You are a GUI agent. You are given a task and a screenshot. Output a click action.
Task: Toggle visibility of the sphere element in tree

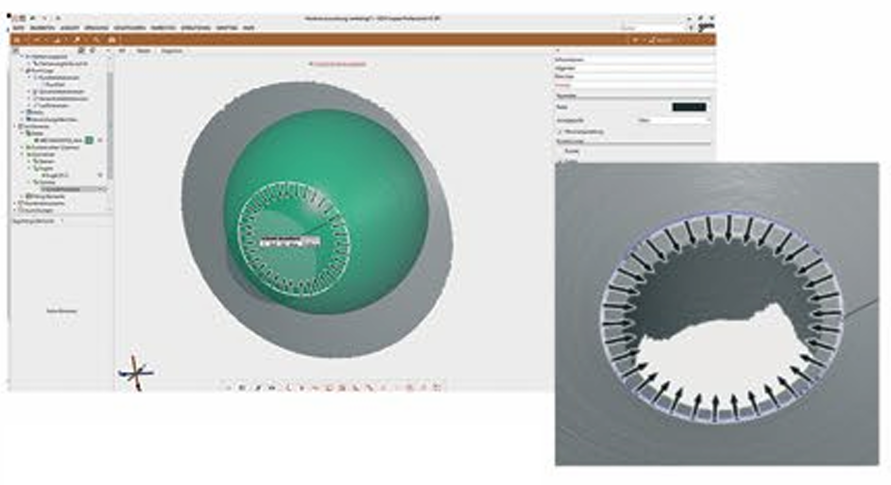[100, 175]
